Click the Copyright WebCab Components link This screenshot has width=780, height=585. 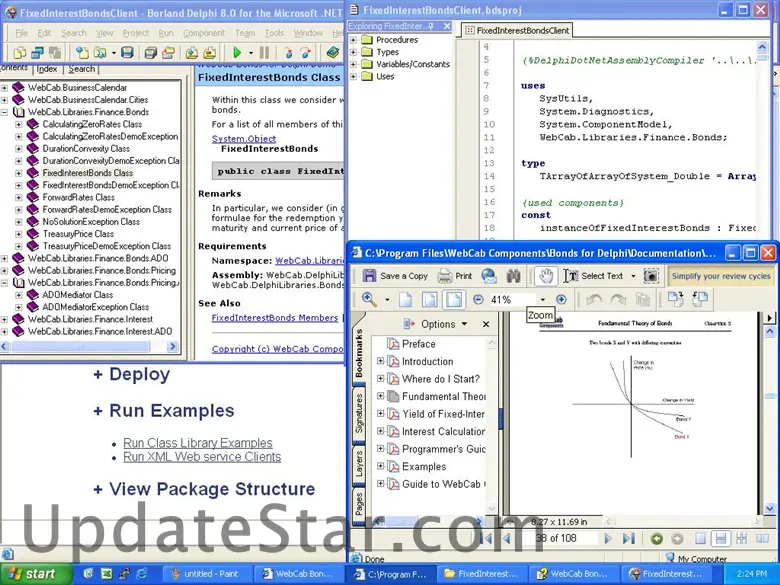pos(278,349)
